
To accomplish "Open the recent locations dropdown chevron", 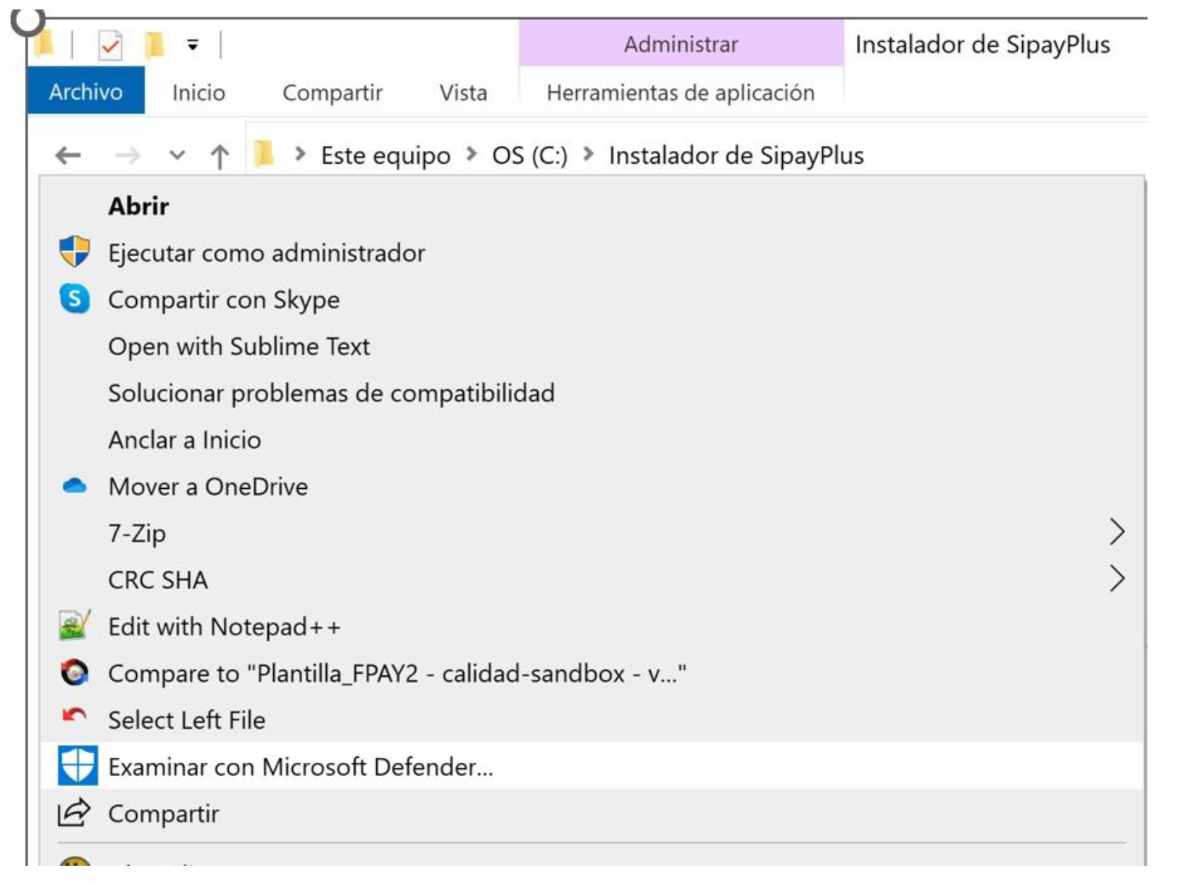I will 178,156.
